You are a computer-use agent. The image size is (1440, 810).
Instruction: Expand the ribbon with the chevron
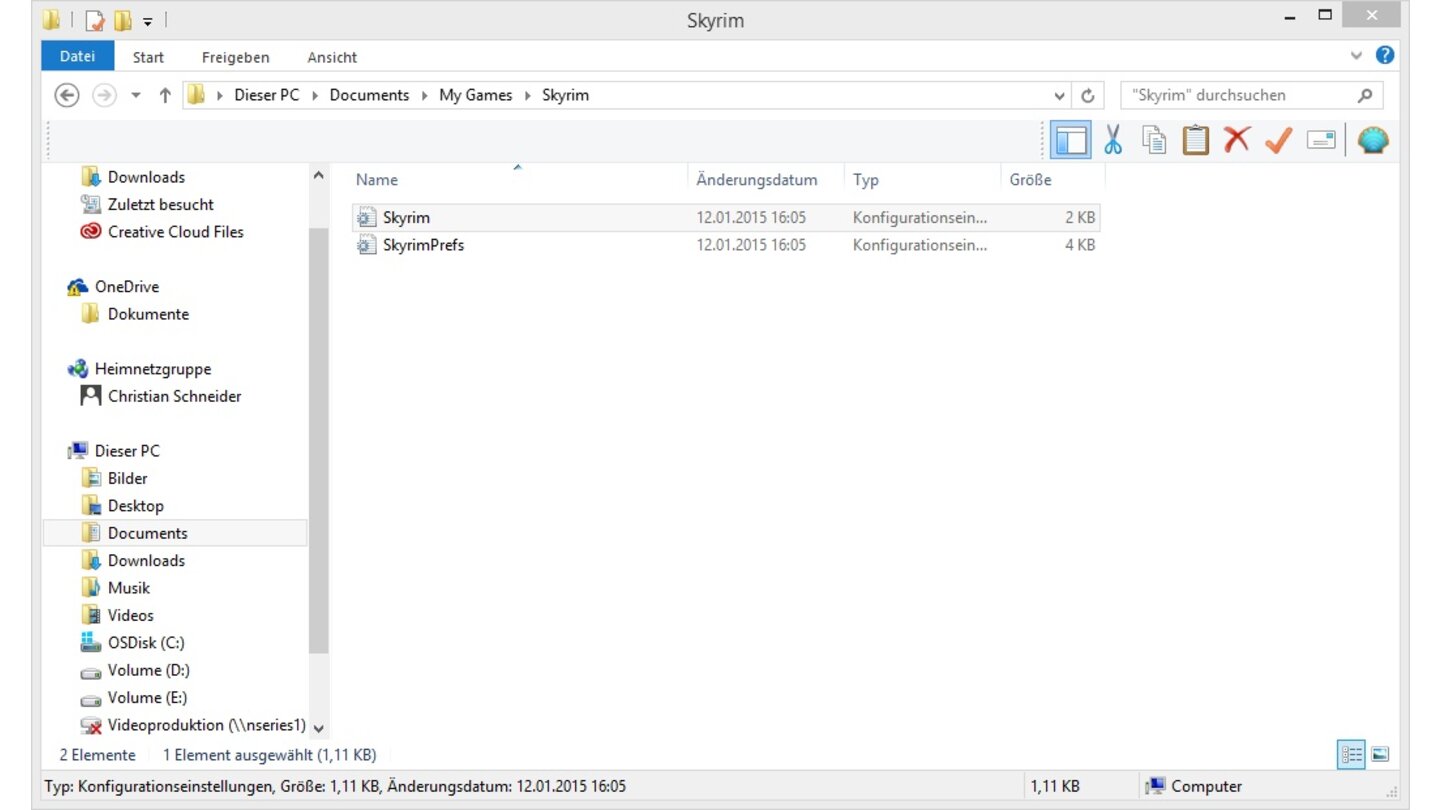1356,56
